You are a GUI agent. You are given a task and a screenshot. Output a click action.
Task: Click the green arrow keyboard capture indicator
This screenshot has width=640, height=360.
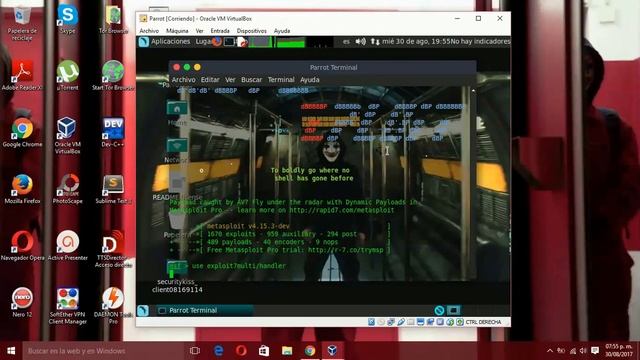(x=460, y=322)
